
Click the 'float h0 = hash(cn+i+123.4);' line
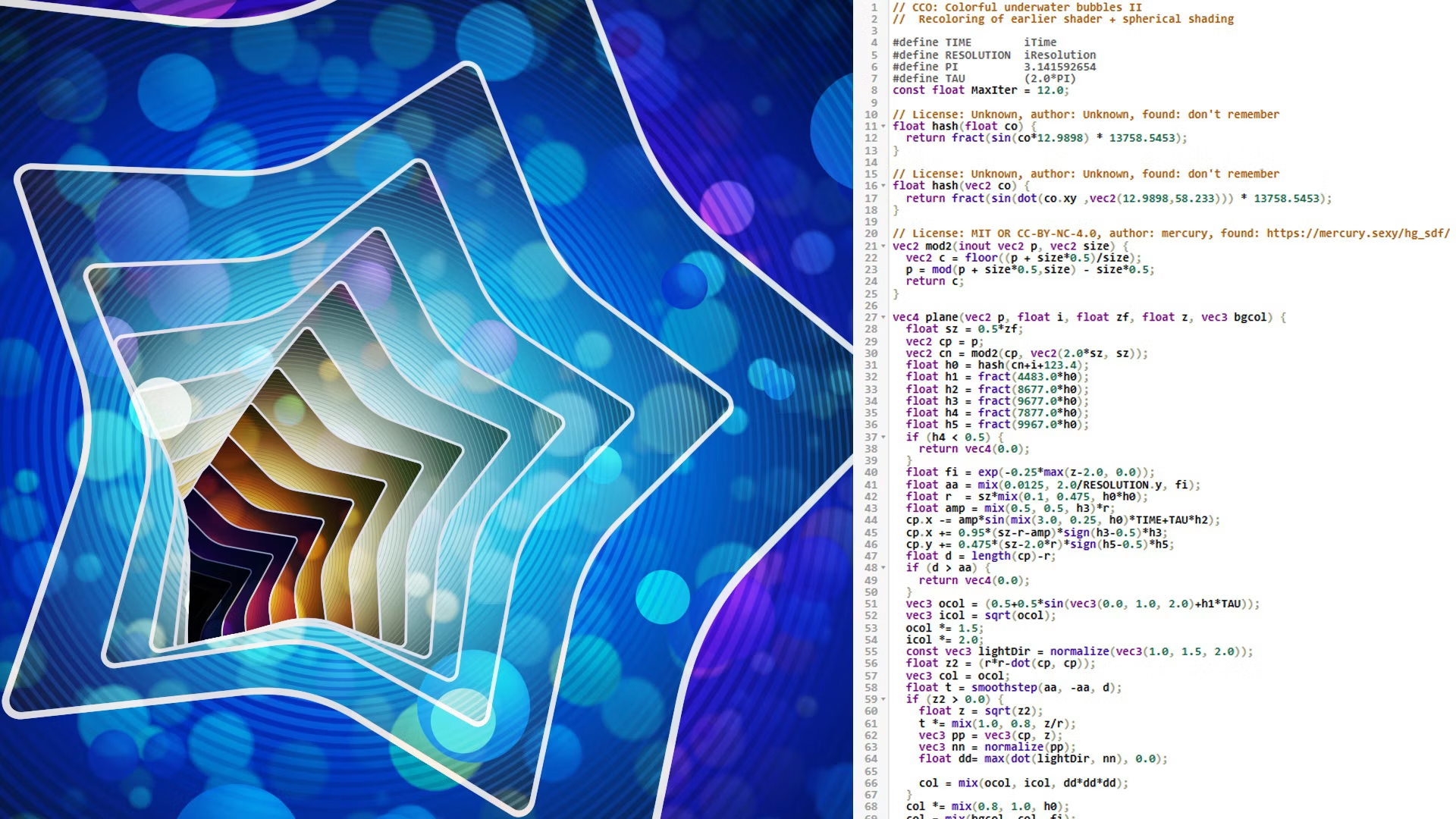997,365
